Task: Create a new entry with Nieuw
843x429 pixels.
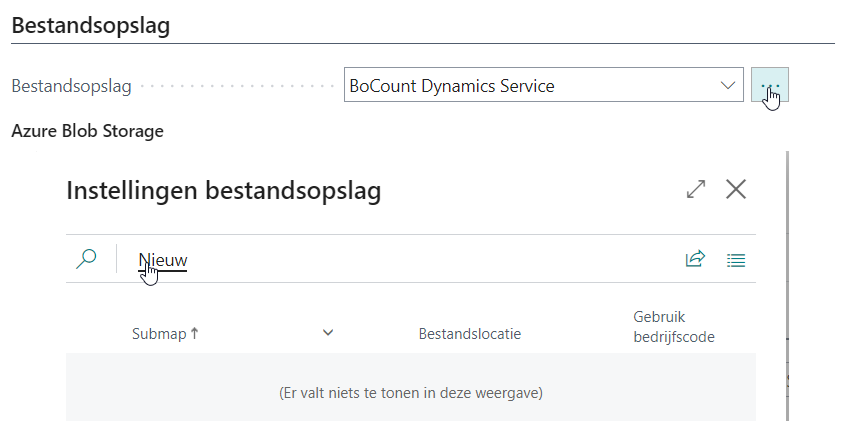Action: (x=163, y=260)
